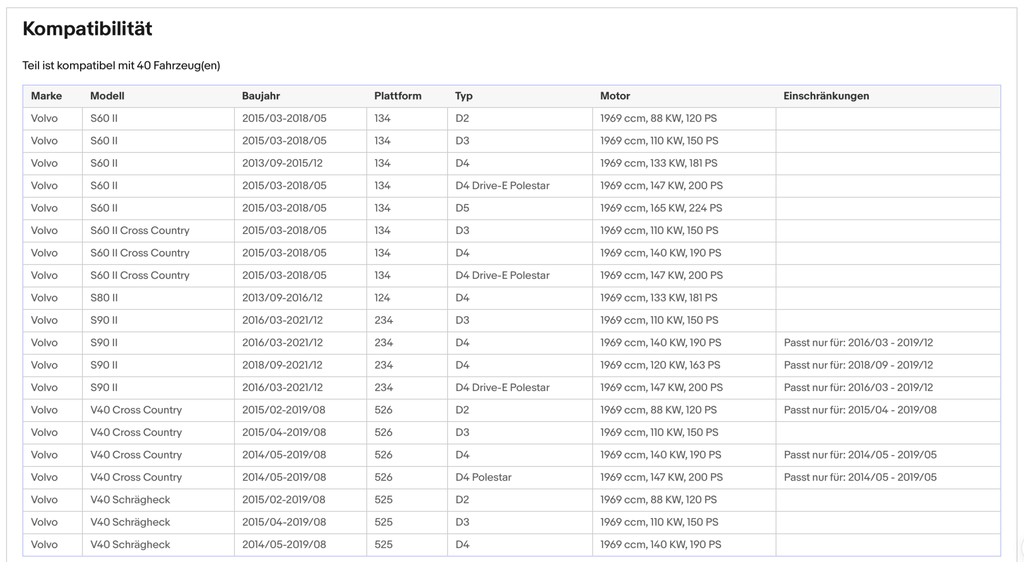Click the Plattform column header

[398, 96]
